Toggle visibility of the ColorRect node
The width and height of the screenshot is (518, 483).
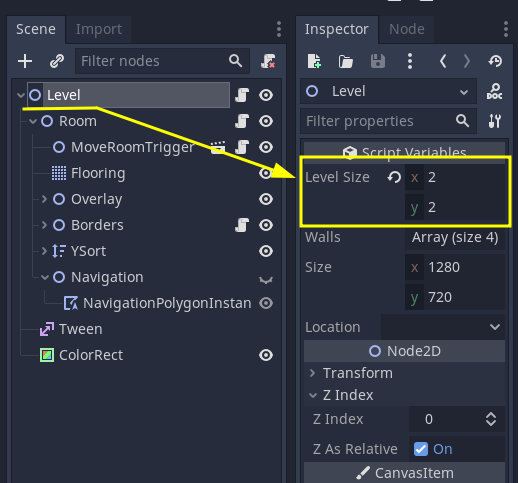pyautogui.click(x=266, y=355)
